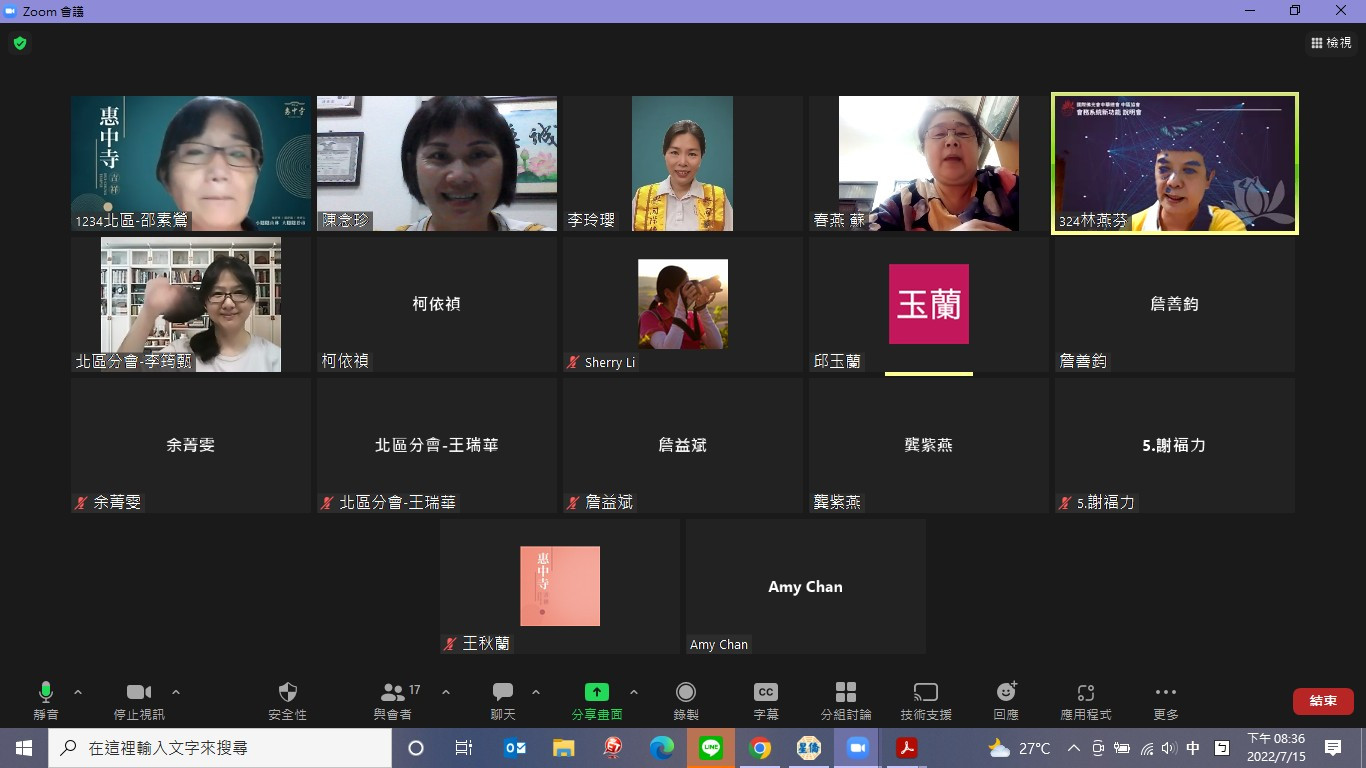Open the Security (安全性) shield icon
Viewport: 1366px width, 768px height.
[287, 693]
